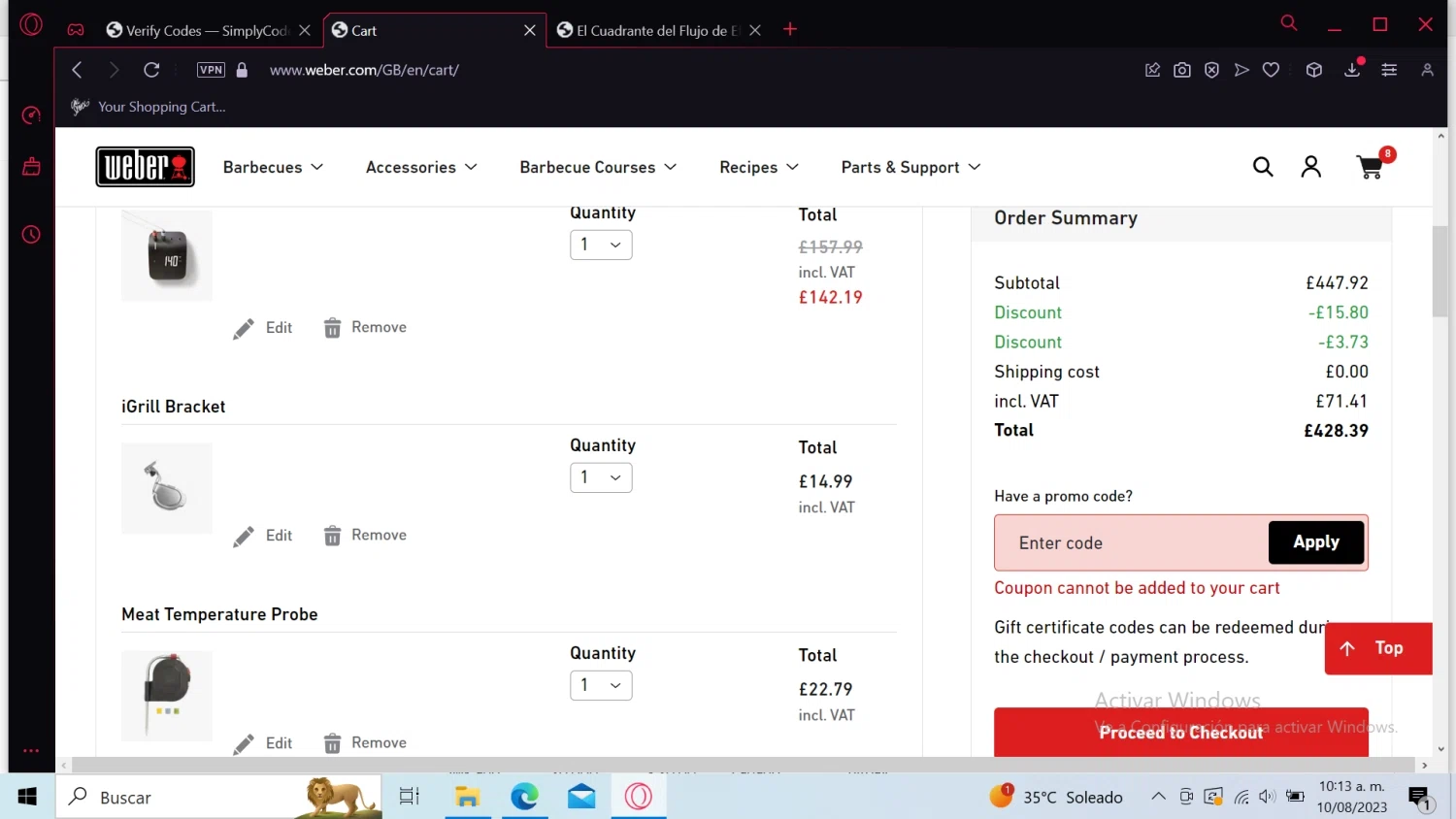Viewport: 1456px width, 819px height.
Task: View site security lock info
Action: 243,70
